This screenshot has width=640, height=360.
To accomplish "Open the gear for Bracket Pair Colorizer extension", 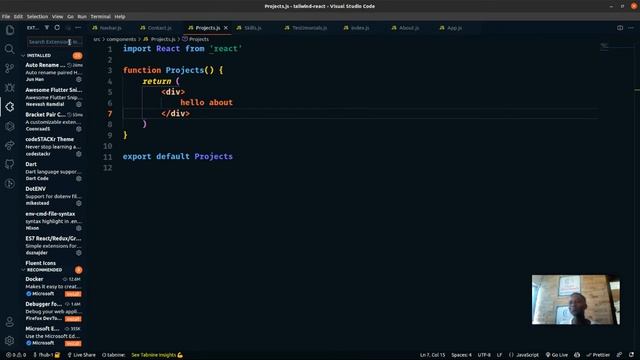I will (79, 129).
